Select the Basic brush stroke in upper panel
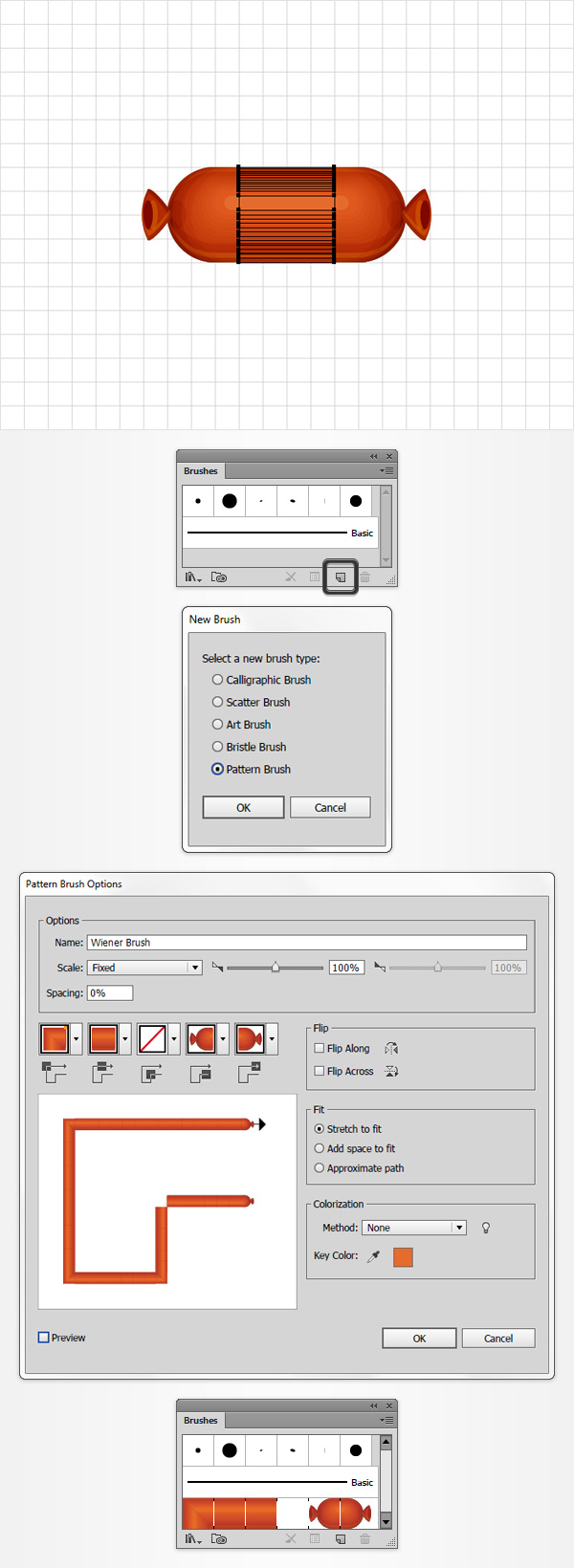The width and height of the screenshot is (574, 1568). [x=280, y=533]
